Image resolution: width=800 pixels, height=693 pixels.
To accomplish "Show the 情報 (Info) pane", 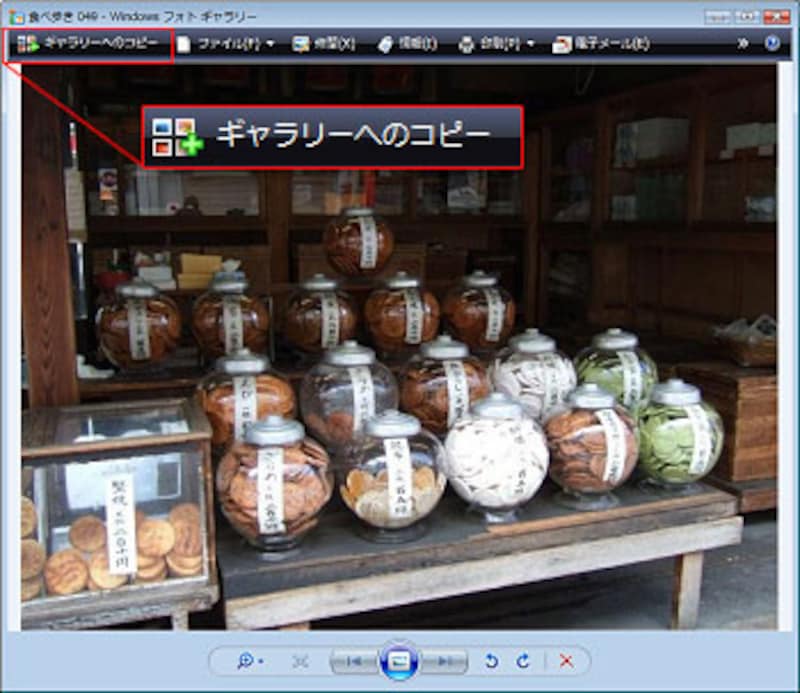I will 407,44.
